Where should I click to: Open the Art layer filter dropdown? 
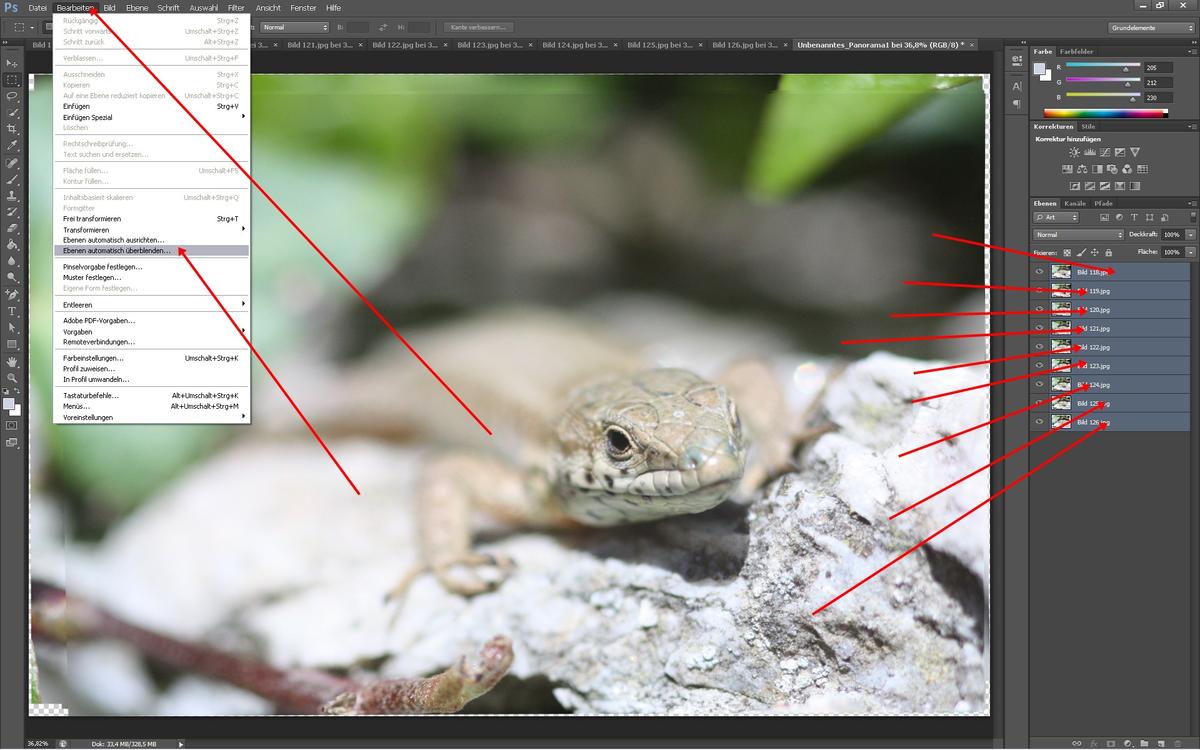tap(1056, 217)
